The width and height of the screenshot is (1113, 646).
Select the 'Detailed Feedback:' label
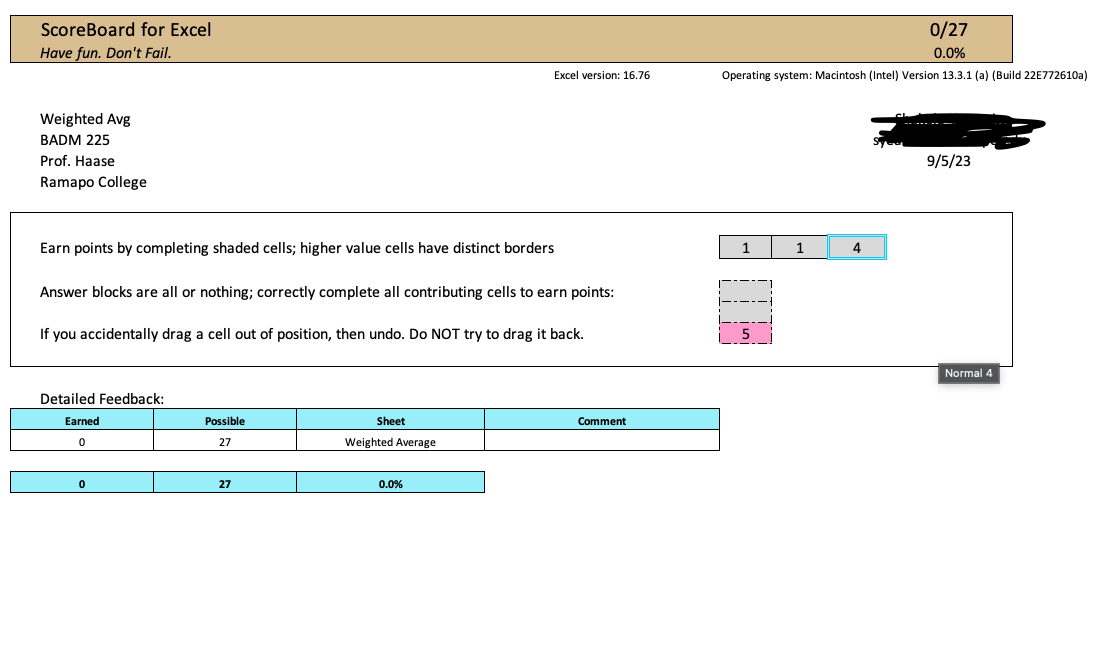point(102,399)
